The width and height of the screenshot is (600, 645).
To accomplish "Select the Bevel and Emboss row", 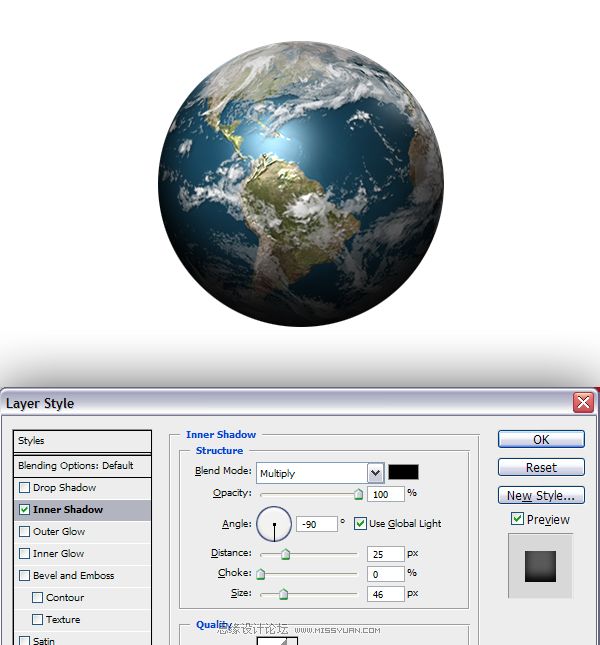I will click(x=82, y=575).
